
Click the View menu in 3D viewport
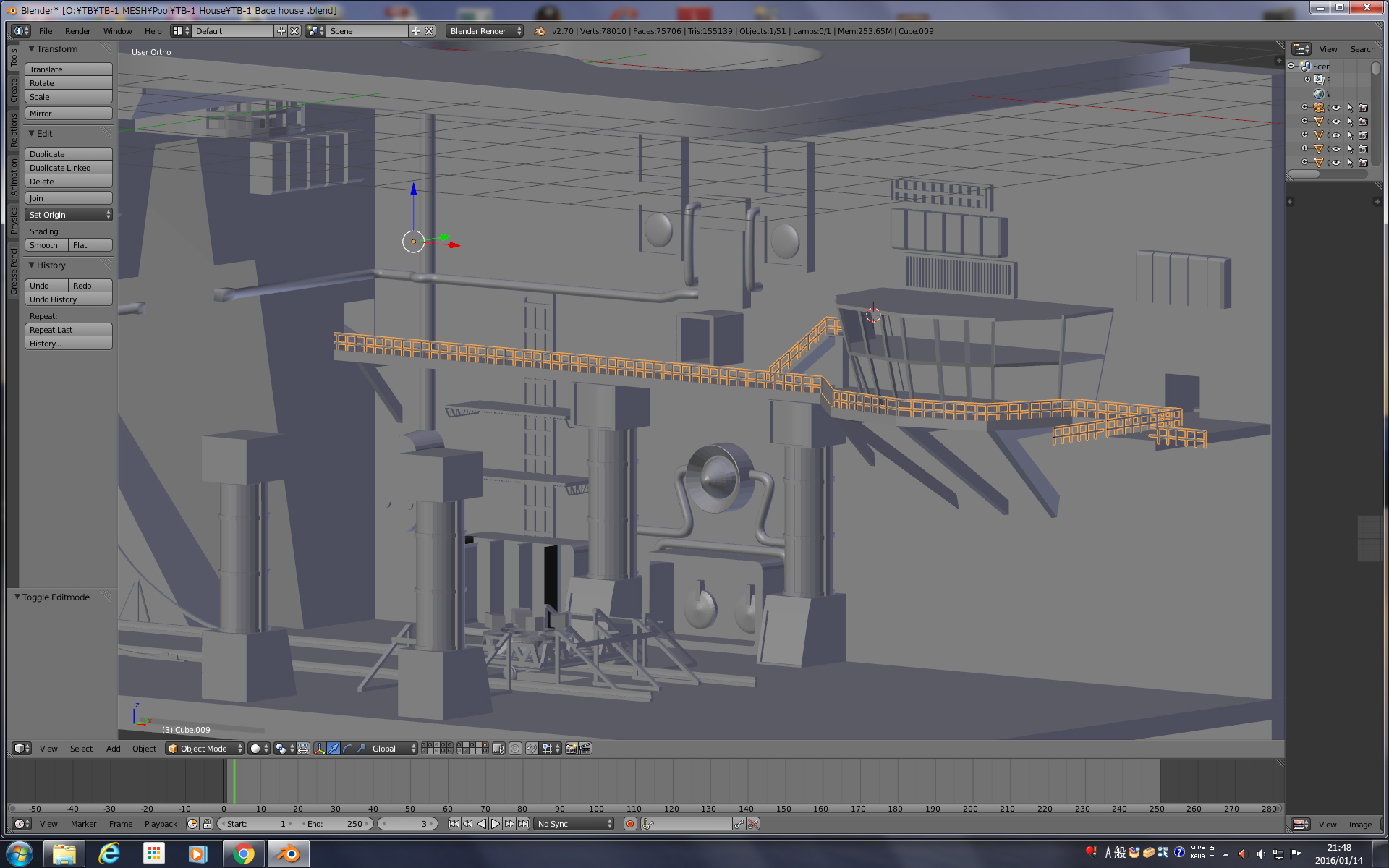pyautogui.click(x=47, y=748)
